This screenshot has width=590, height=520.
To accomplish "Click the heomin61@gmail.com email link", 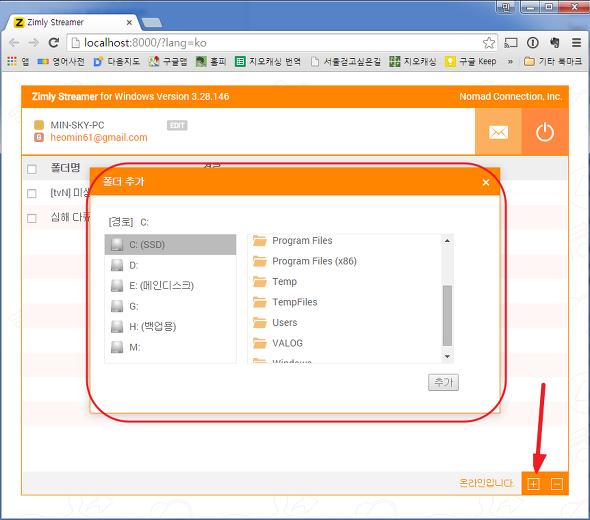I will tap(99, 138).
